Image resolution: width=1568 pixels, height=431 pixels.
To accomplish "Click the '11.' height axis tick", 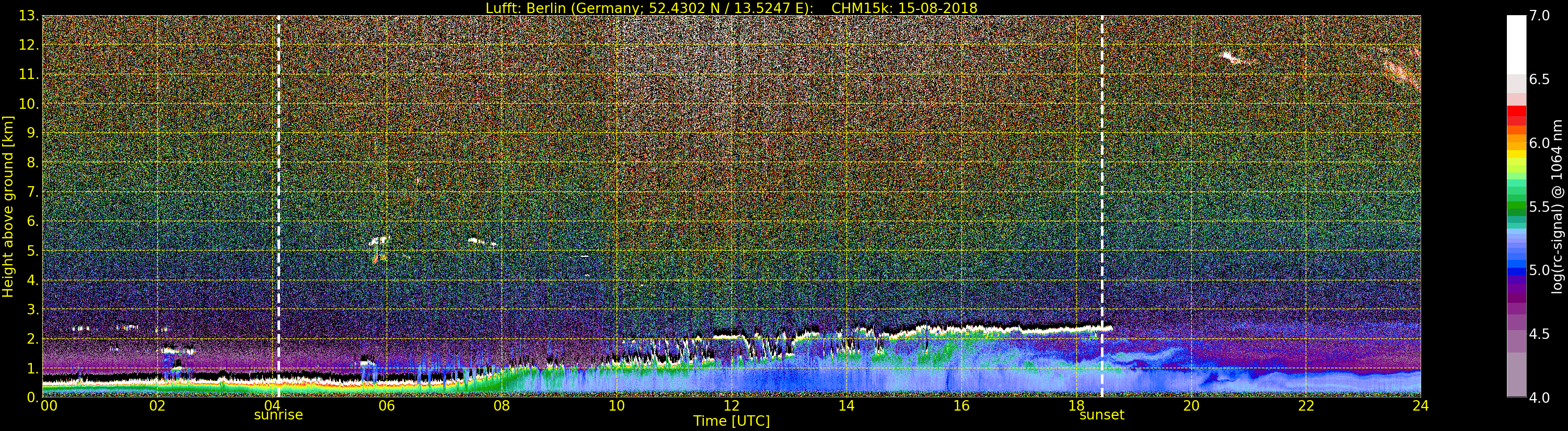I will pyautogui.click(x=29, y=74).
